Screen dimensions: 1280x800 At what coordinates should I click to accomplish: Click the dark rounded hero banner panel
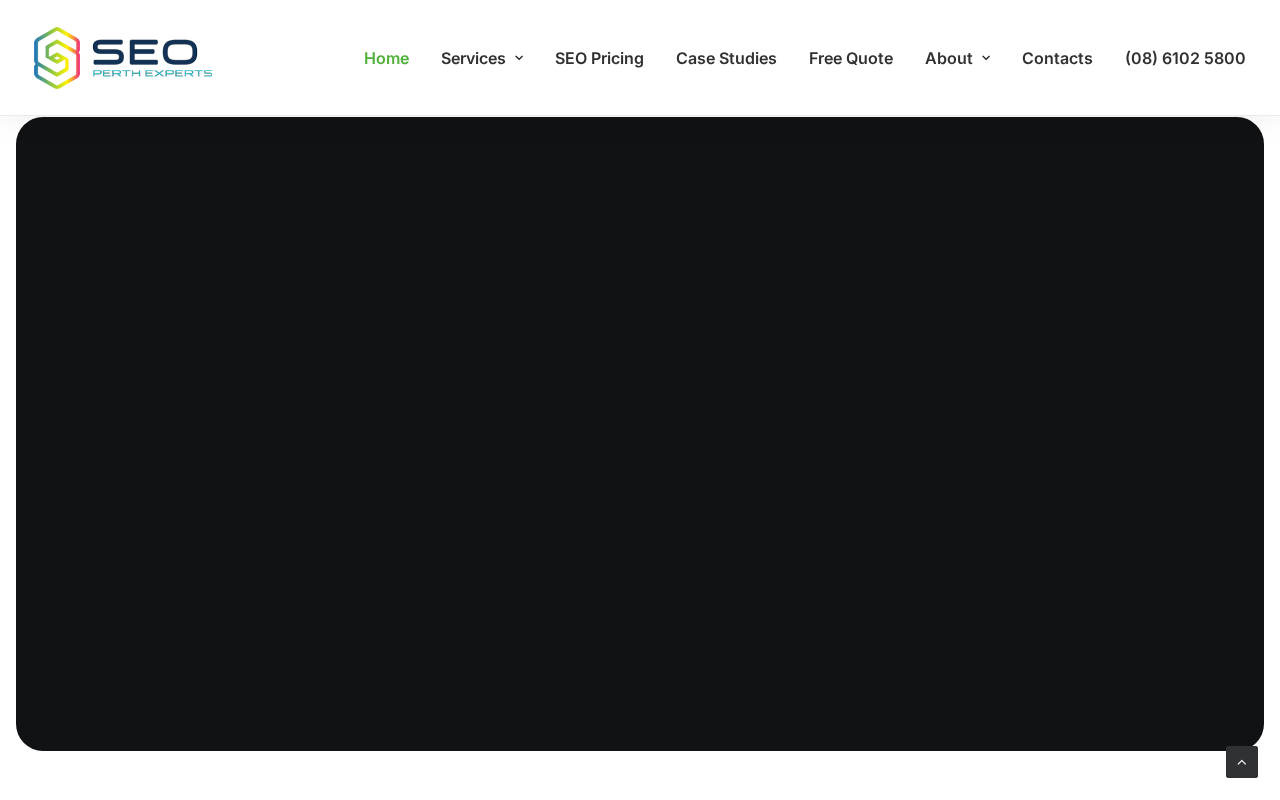[640, 434]
